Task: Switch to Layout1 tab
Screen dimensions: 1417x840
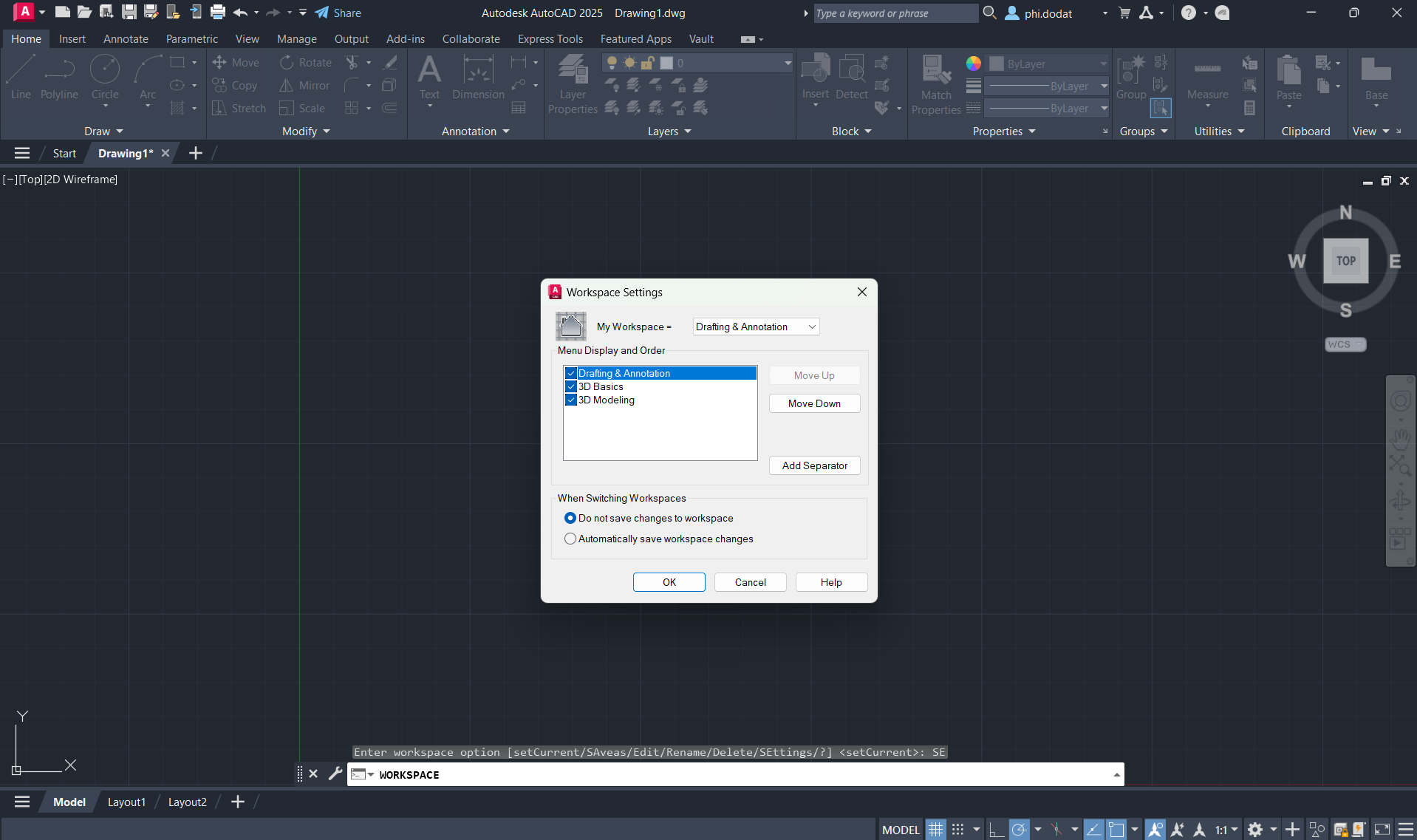Action: point(126,802)
